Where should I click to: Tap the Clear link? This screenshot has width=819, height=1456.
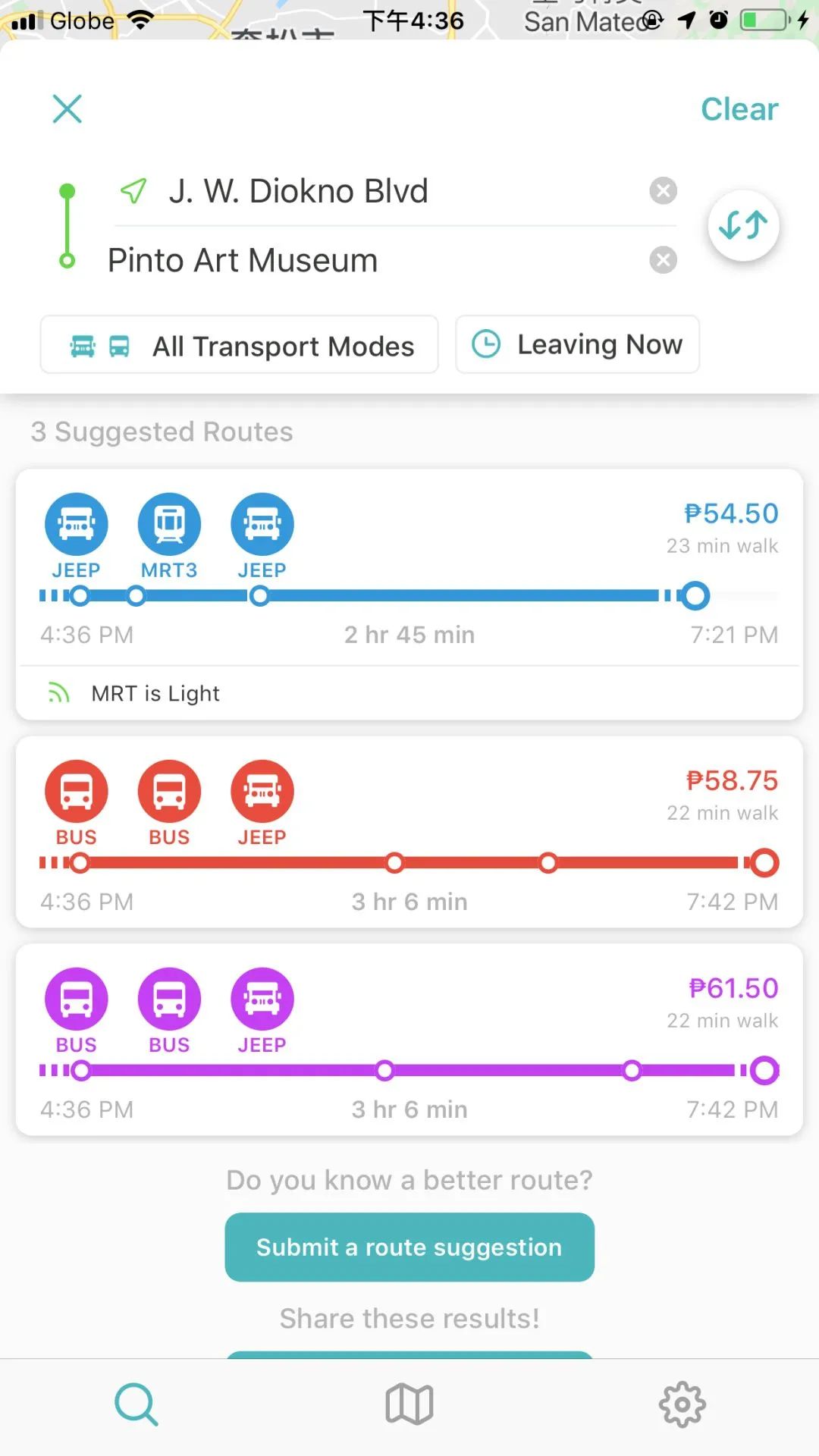[x=739, y=109]
